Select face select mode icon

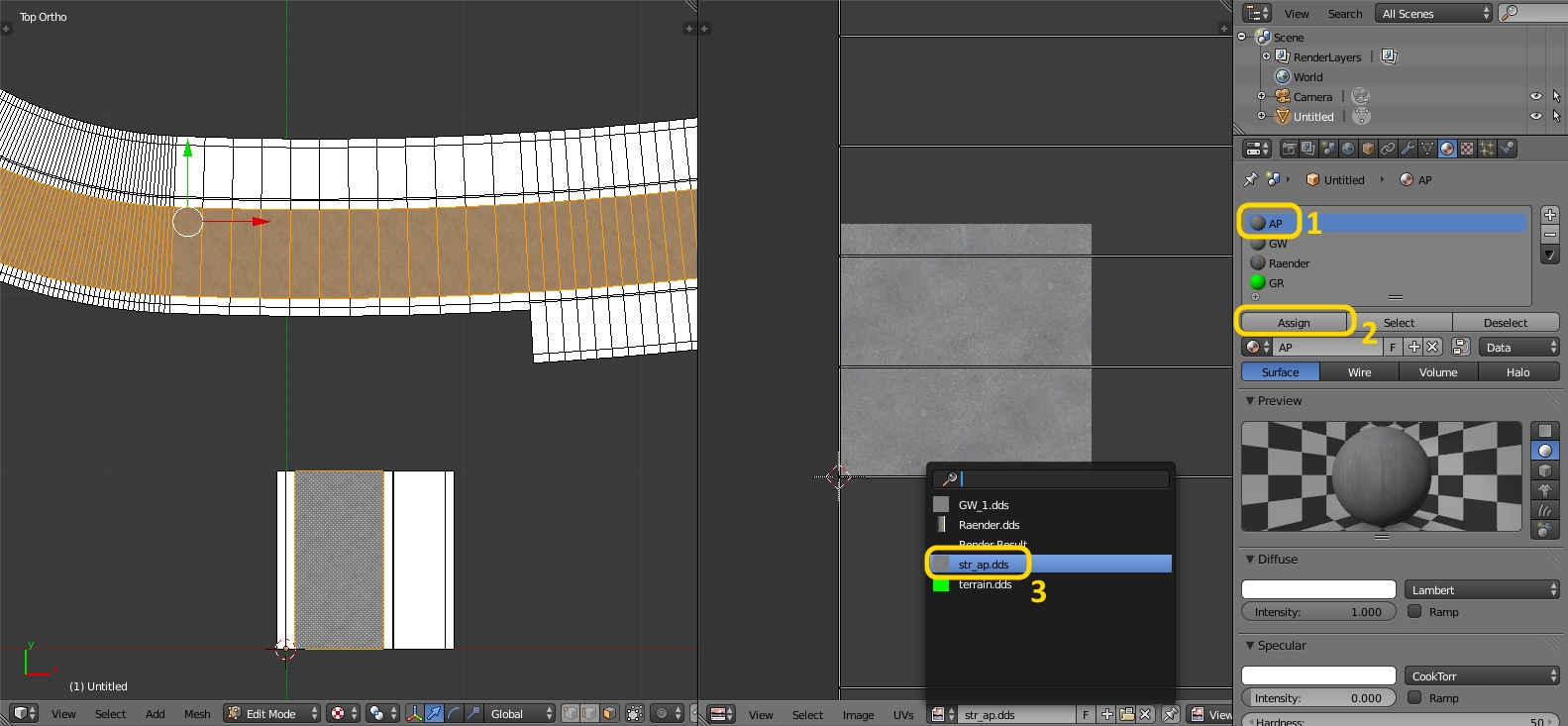(x=609, y=713)
